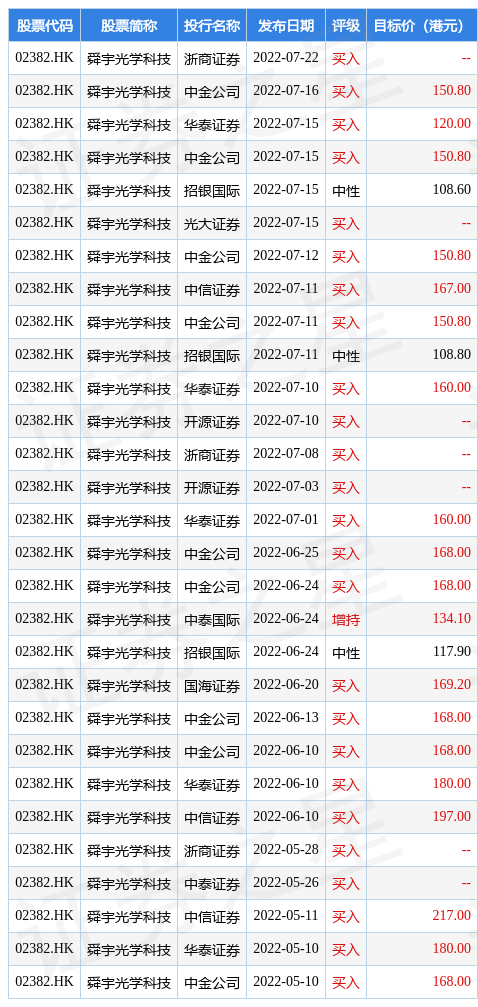Screen dimensions: 478x1007
Task: Click the date 2022-05-26 for 中泰证券
Action: click(286, 882)
